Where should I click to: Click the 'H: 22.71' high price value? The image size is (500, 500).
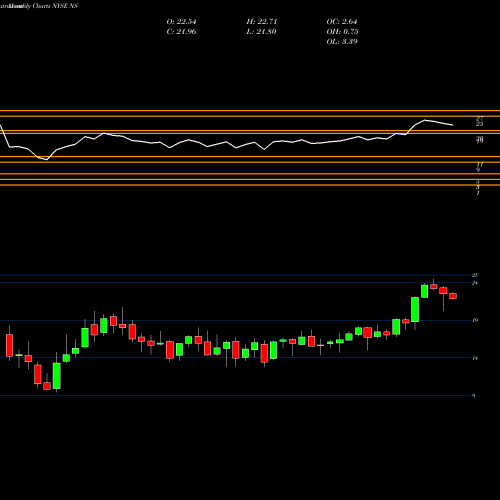[262, 22]
